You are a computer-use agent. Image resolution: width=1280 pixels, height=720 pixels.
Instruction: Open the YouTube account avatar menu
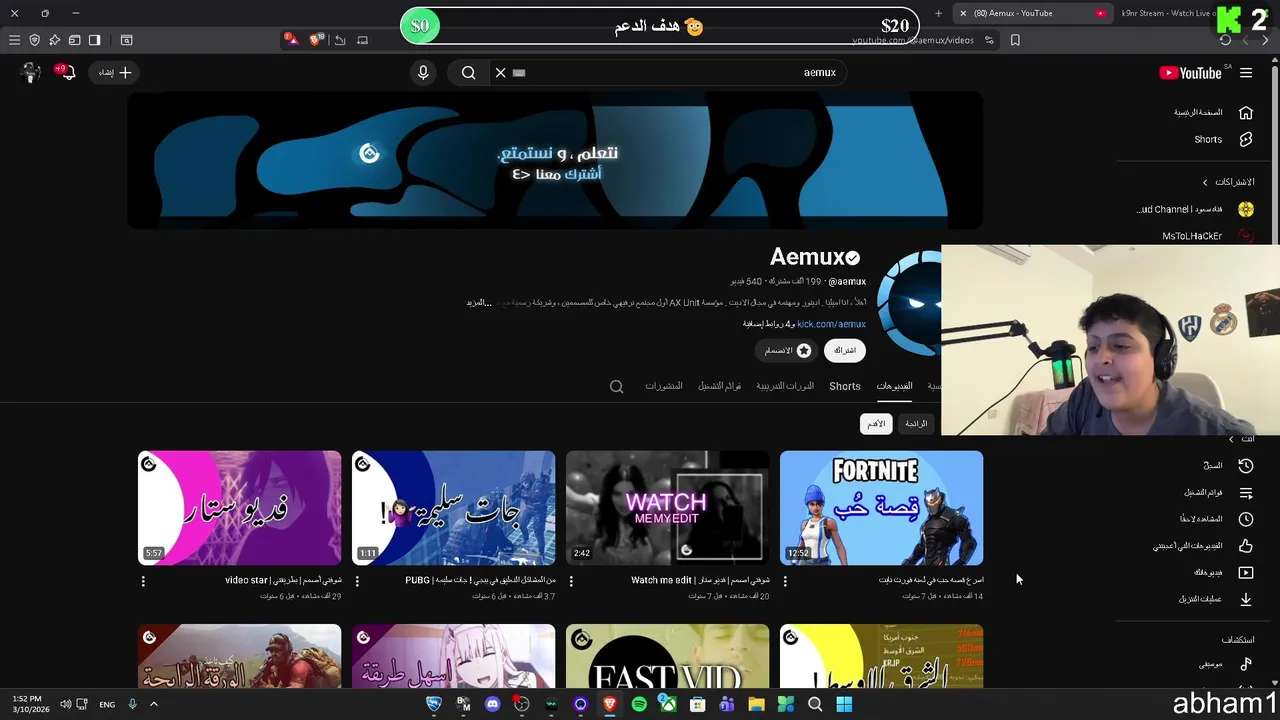pyautogui.click(x=30, y=72)
